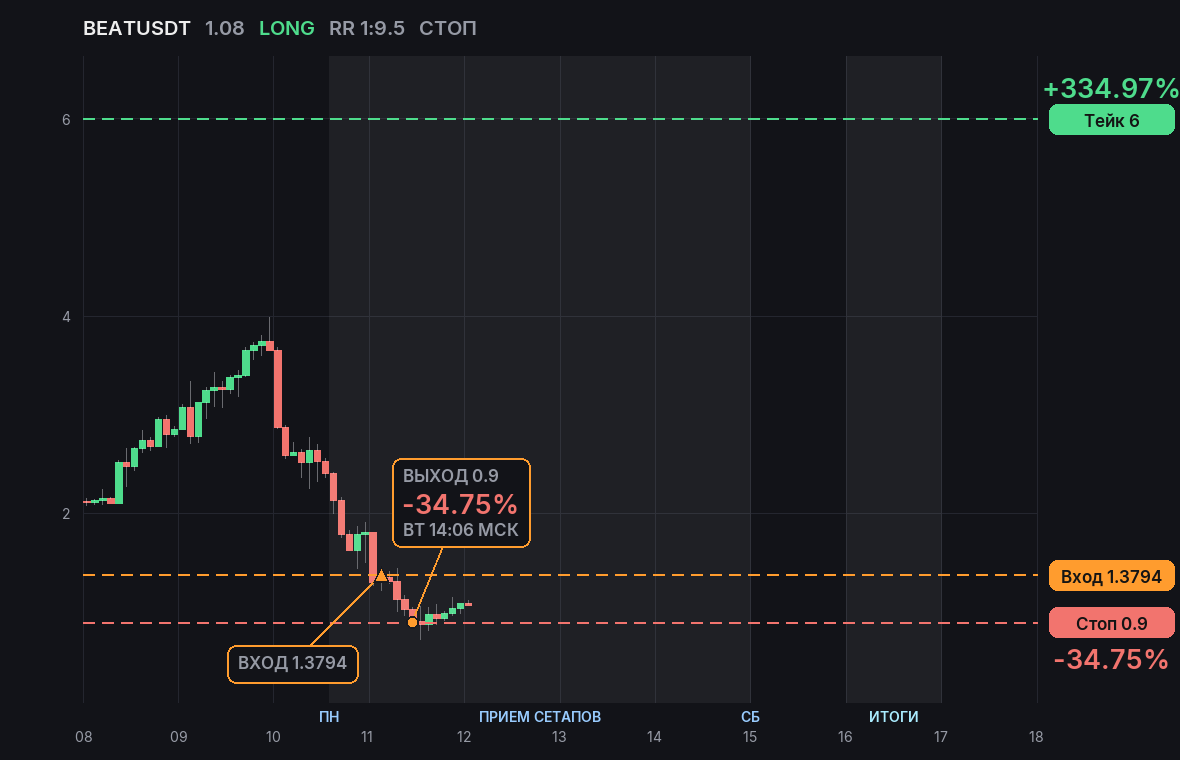Click the ВХОД 1.3794 entry callout box
The width and height of the screenshot is (1180, 760).
(293, 664)
